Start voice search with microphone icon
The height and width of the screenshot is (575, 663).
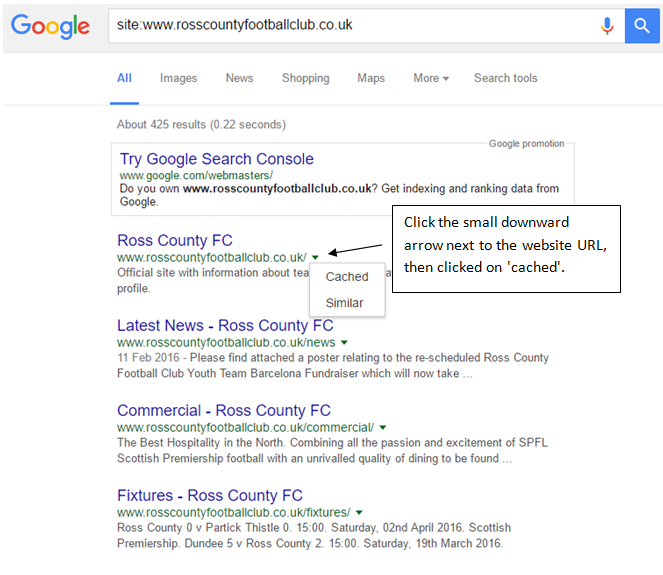click(x=607, y=26)
